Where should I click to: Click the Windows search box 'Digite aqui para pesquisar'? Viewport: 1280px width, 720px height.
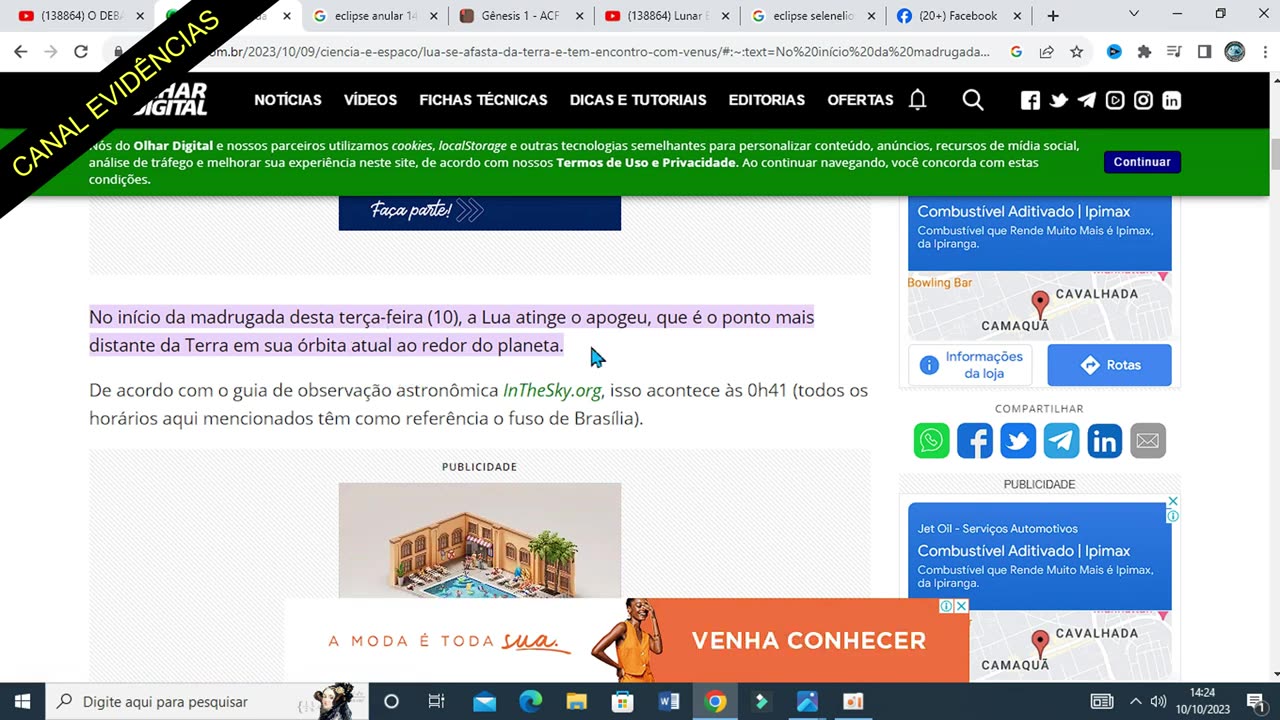pos(207,702)
